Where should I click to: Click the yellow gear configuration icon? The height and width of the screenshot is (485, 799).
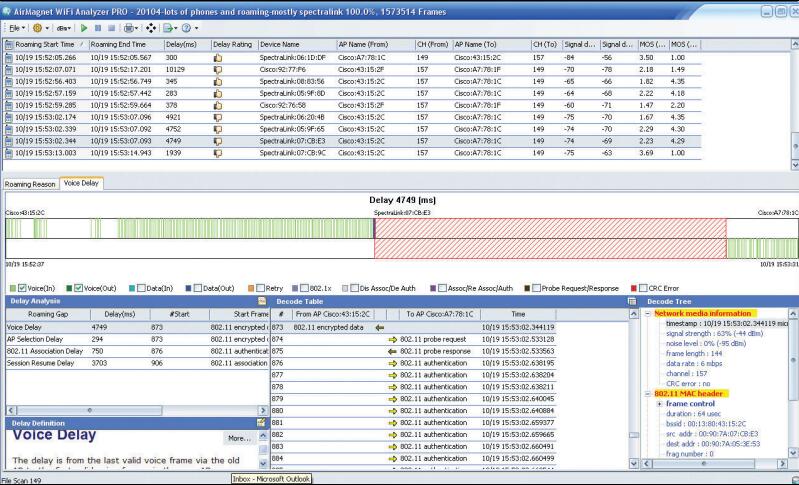coord(38,28)
